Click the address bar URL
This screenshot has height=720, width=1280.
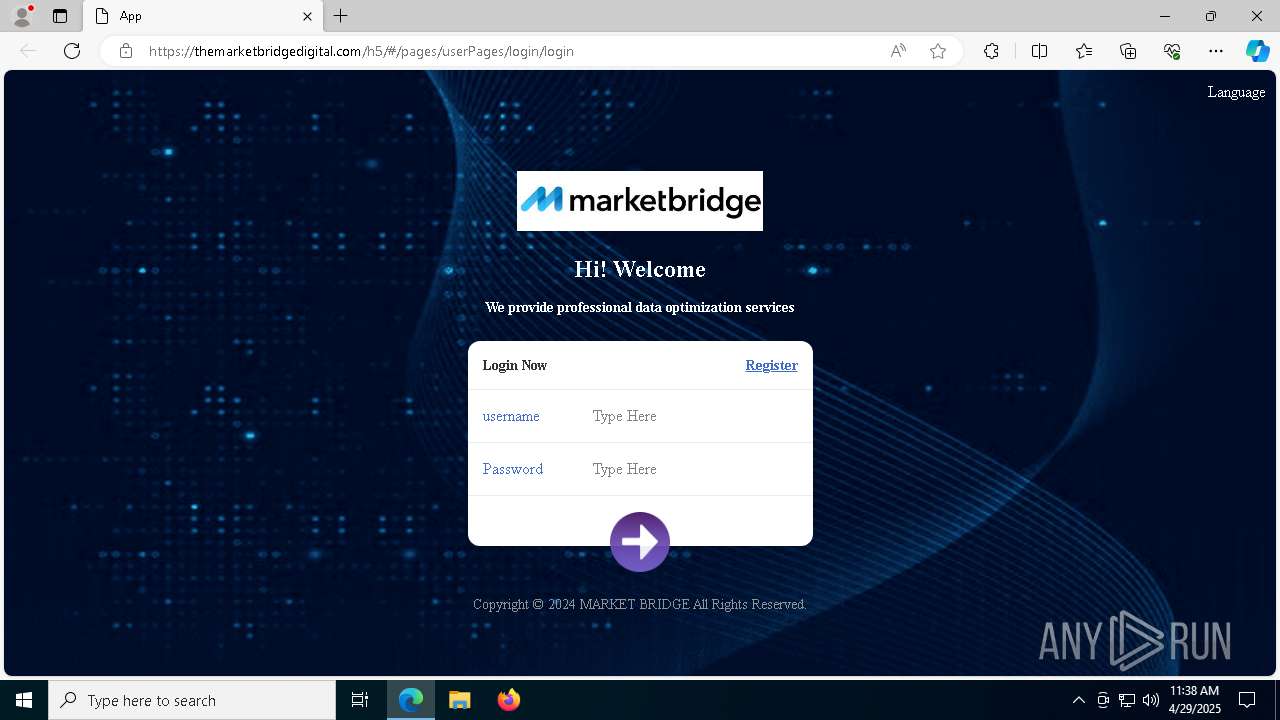click(x=361, y=51)
